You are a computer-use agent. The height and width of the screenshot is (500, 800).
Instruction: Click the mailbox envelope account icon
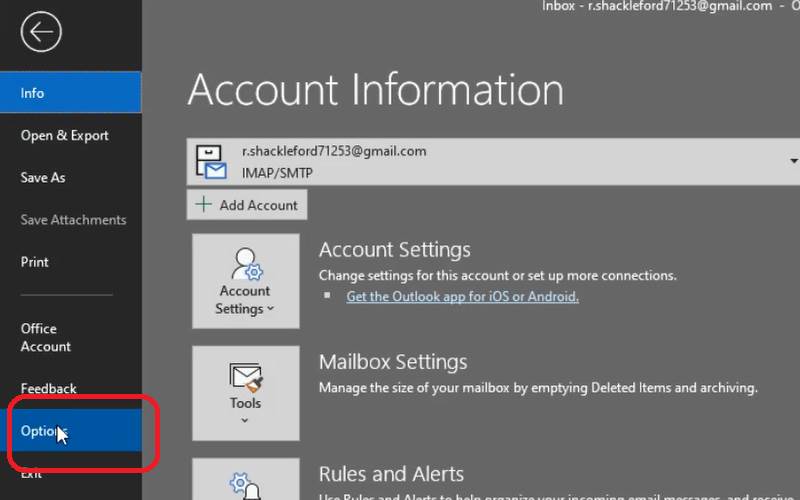(211, 162)
